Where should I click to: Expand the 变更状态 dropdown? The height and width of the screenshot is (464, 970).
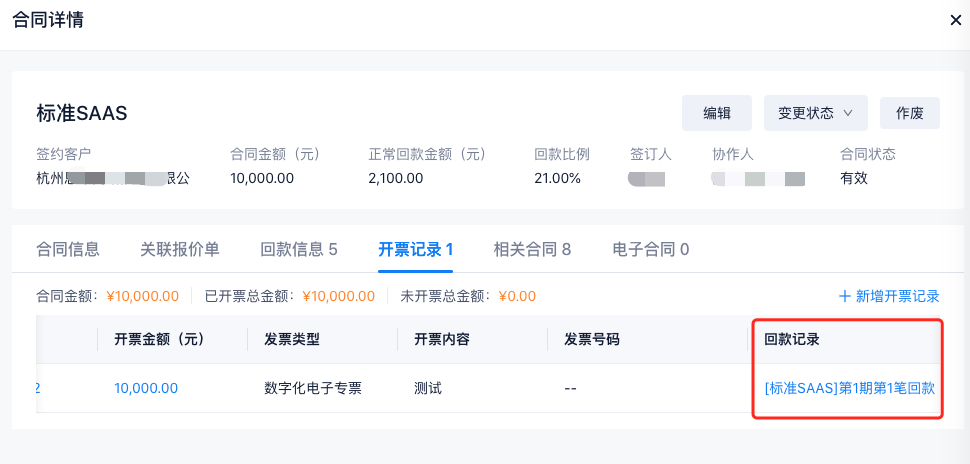815,113
